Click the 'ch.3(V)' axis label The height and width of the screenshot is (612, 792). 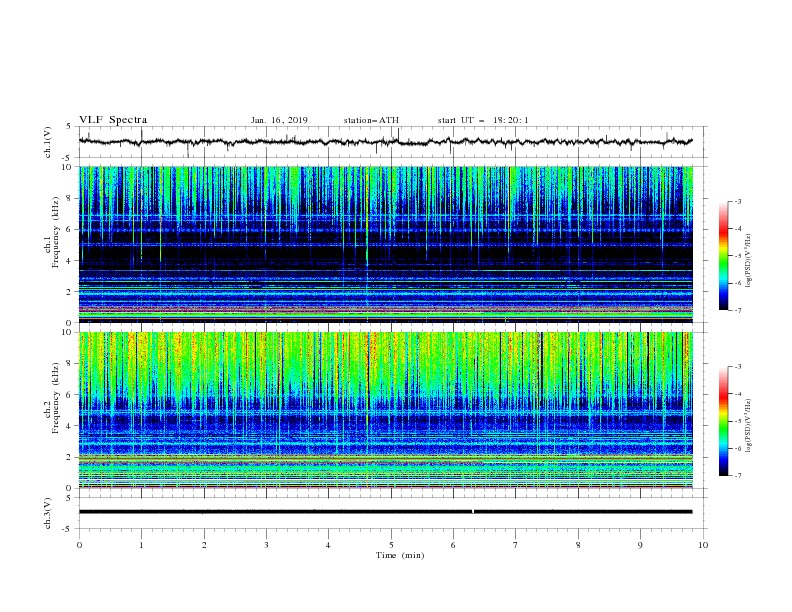(x=48, y=513)
